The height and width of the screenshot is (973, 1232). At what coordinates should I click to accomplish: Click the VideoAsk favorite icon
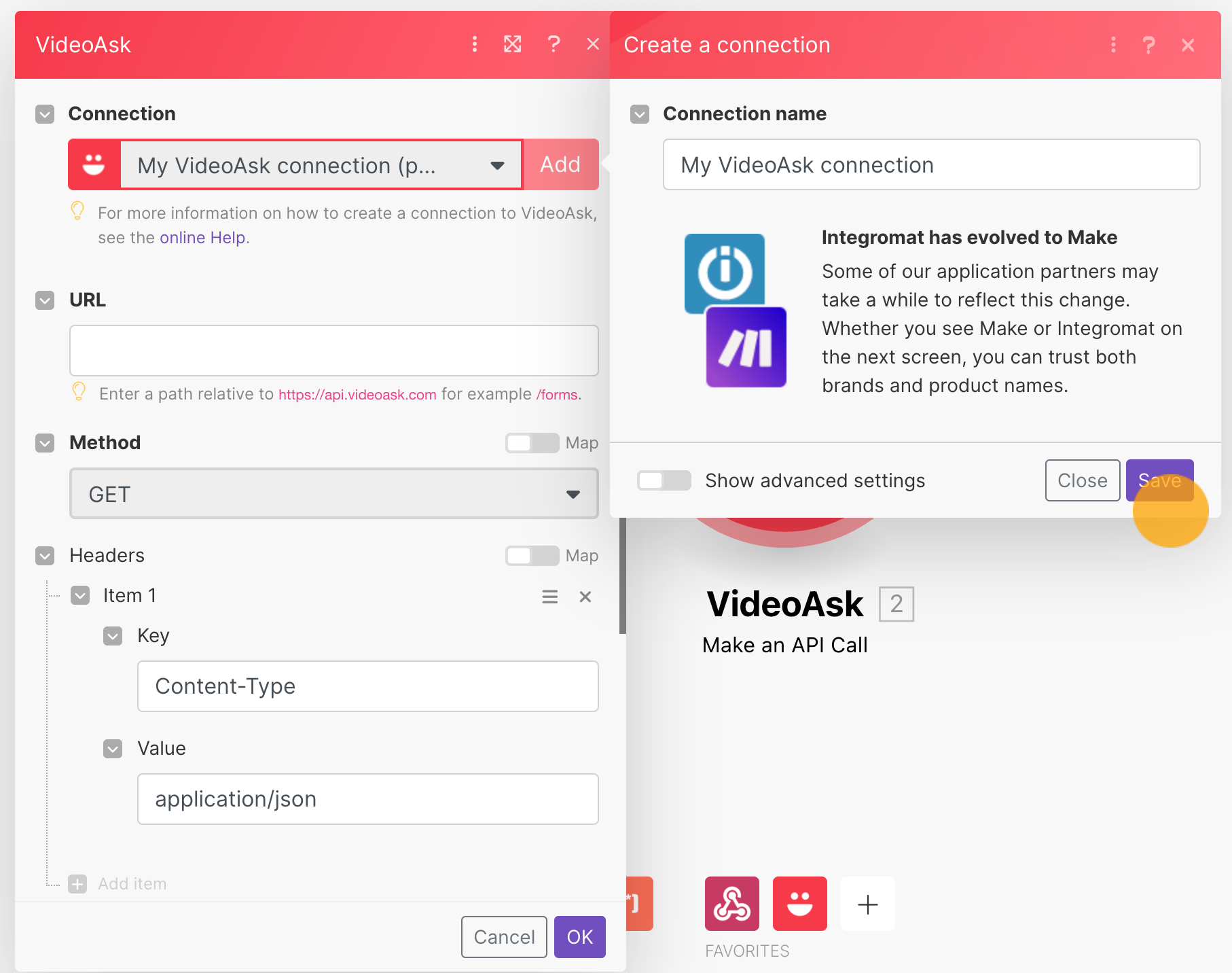click(x=800, y=904)
